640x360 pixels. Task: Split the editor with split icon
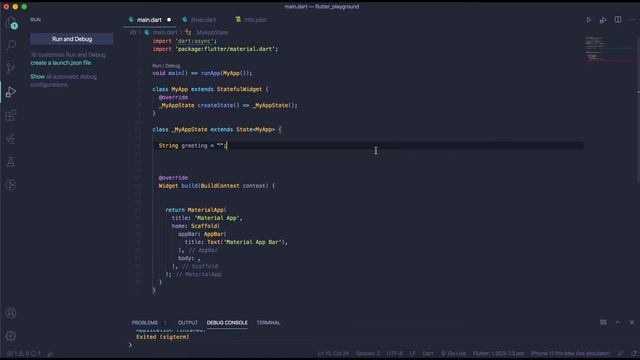tap(618, 20)
